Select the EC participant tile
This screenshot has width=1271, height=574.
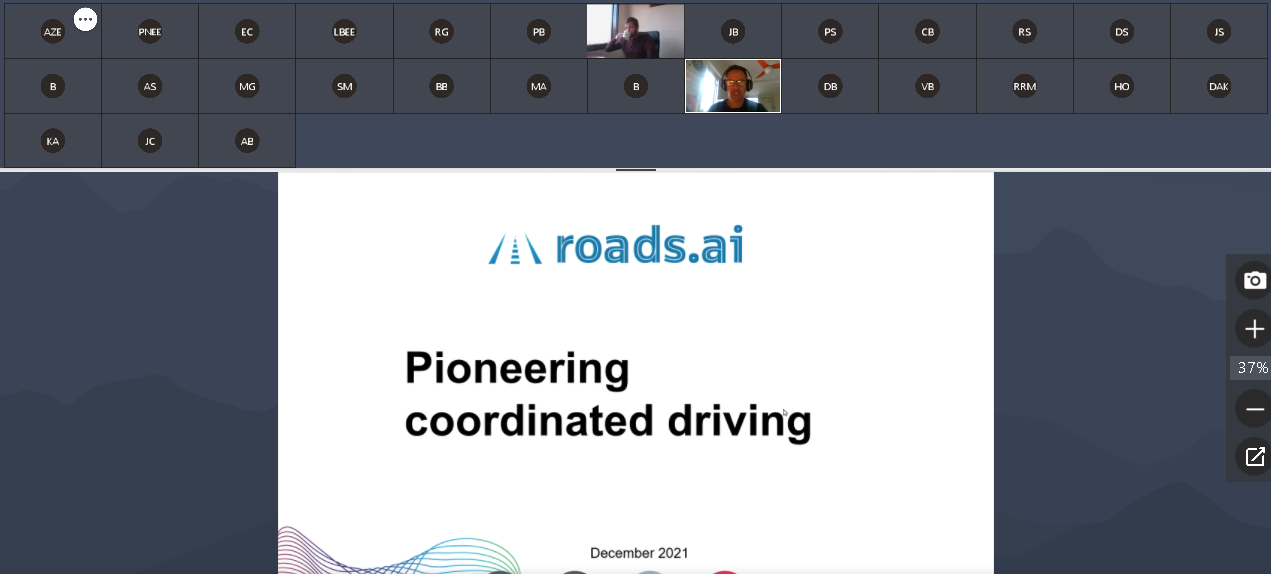(247, 31)
